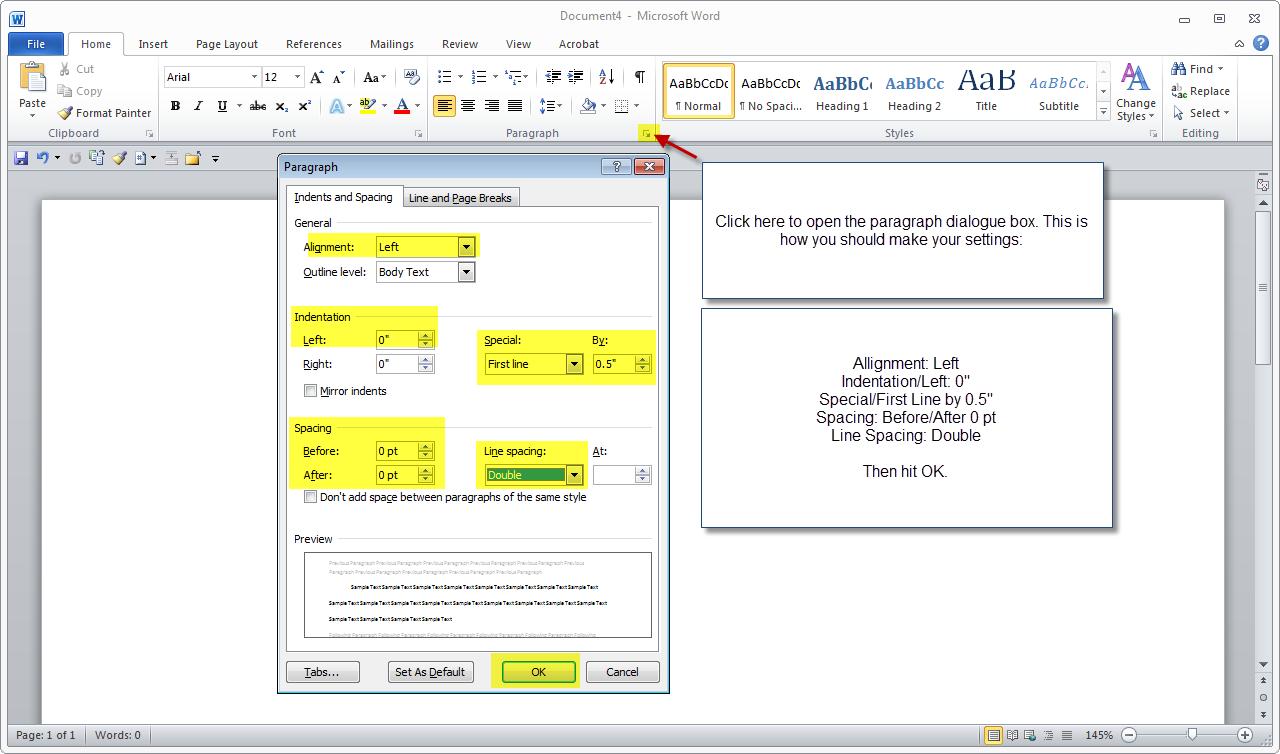This screenshot has height=754, width=1280.
Task: Click the Left indentation input field
Action: pyautogui.click(x=397, y=340)
